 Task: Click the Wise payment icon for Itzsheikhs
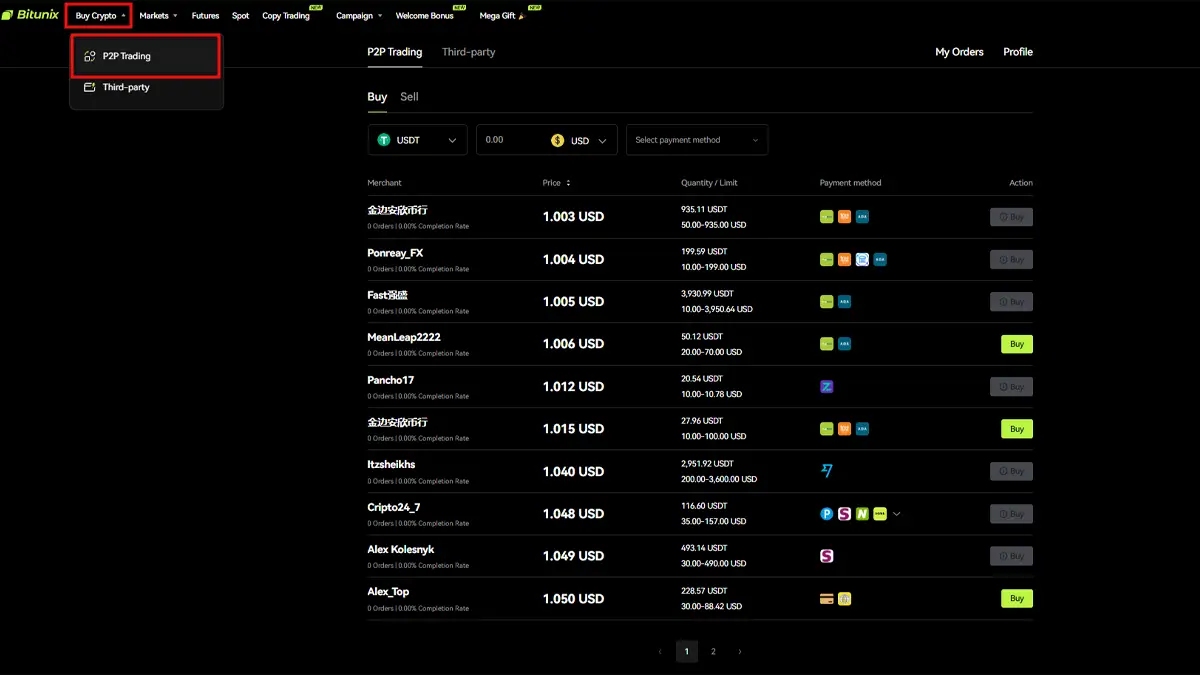[x=826, y=471]
